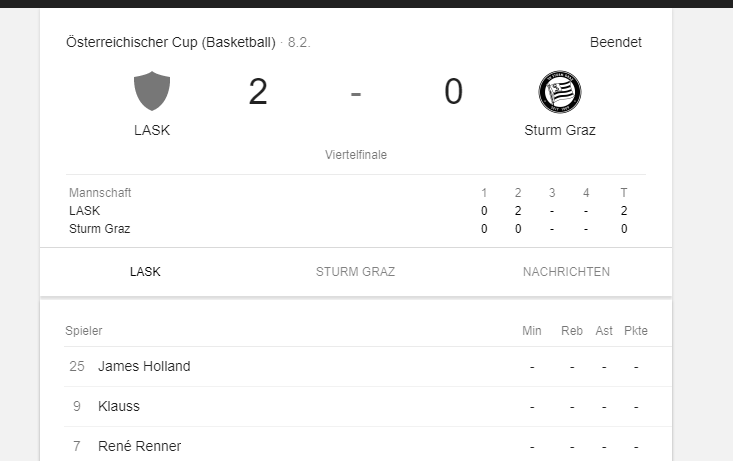Open the Österreichischer Cup (Basketball) title
Viewport: 733px width, 461px height.
pyautogui.click(x=171, y=42)
